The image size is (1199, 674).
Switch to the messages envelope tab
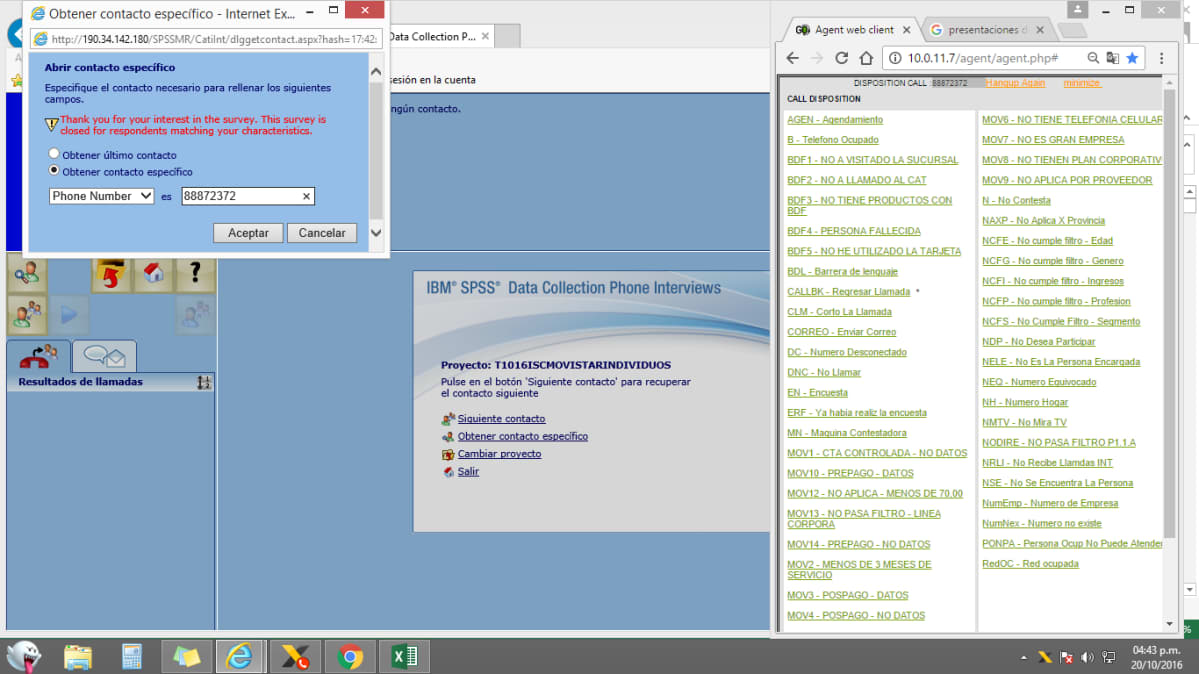(x=105, y=357)
